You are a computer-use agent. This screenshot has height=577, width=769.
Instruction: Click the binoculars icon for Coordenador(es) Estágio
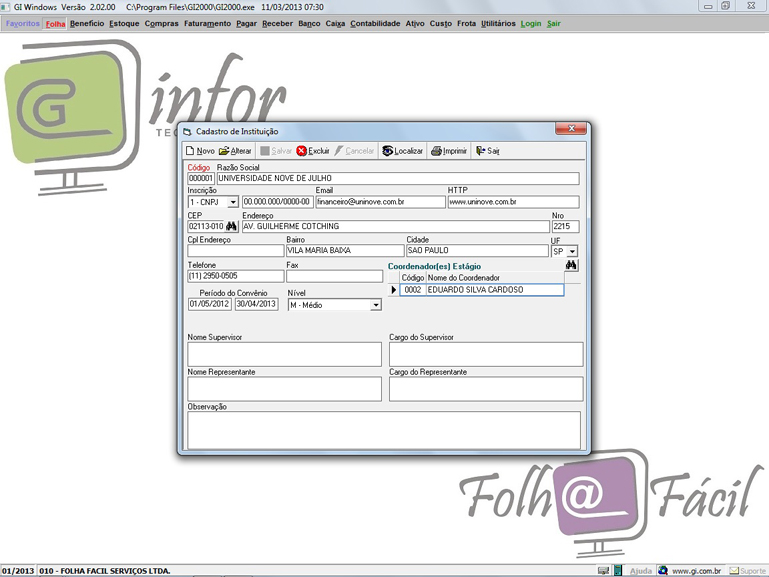pyautogui.click(x=571, y=265)
